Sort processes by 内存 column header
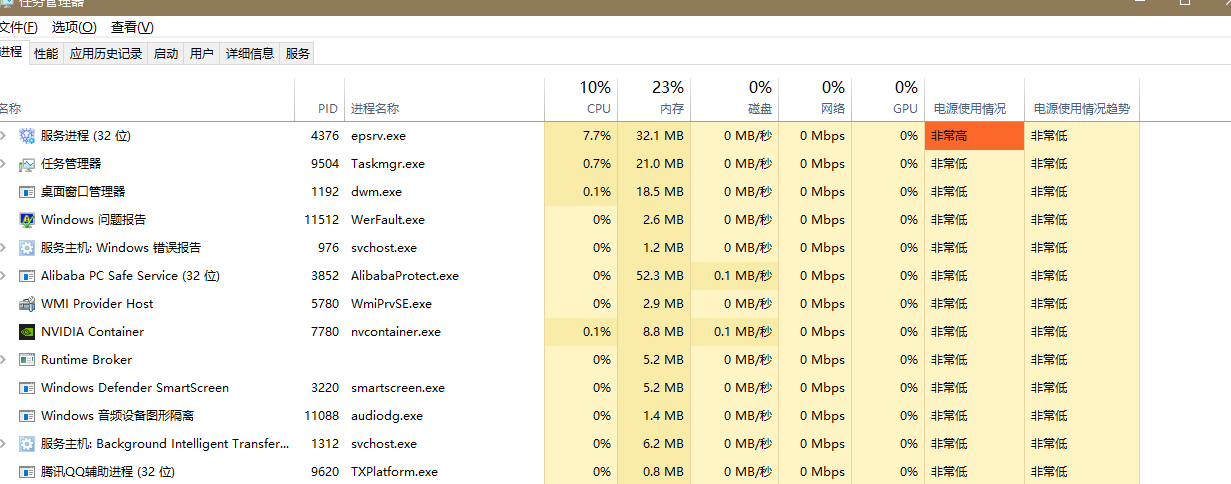Viewport: 1231px width, 484px height. point(654,100)
